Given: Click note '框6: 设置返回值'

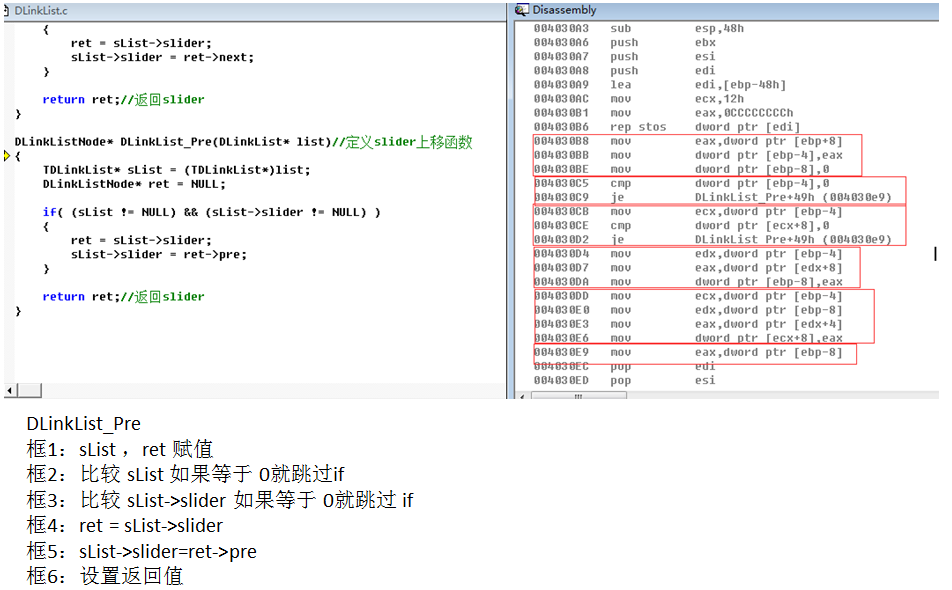Looking at the screenshot, I should tap(104, 576).
